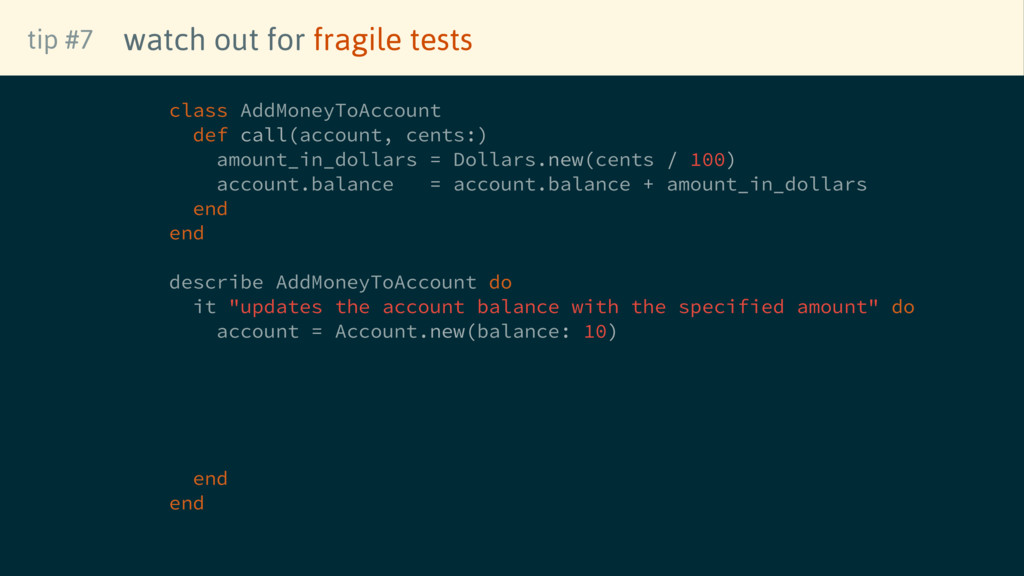Screen dimensions: 1024x576
Task: Click the "end" closing the call method
Action: click(210, 209)
